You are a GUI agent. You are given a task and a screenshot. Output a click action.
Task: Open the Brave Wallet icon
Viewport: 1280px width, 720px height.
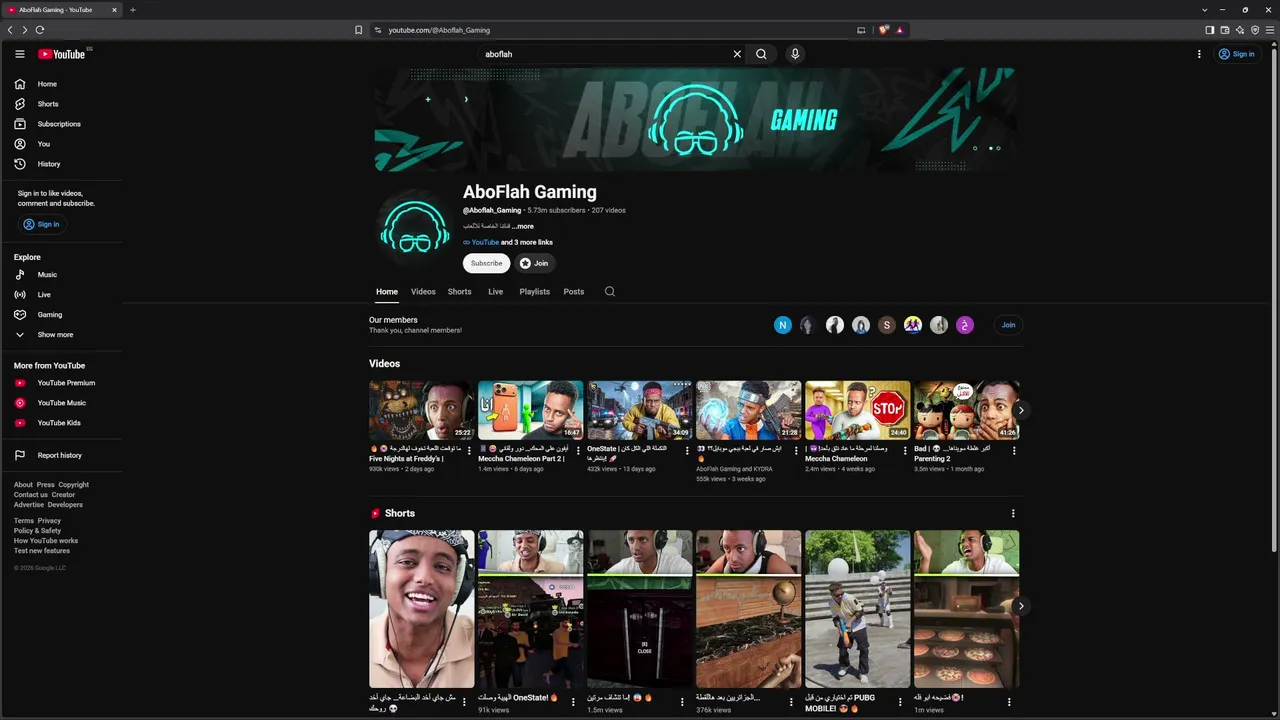1225,30
